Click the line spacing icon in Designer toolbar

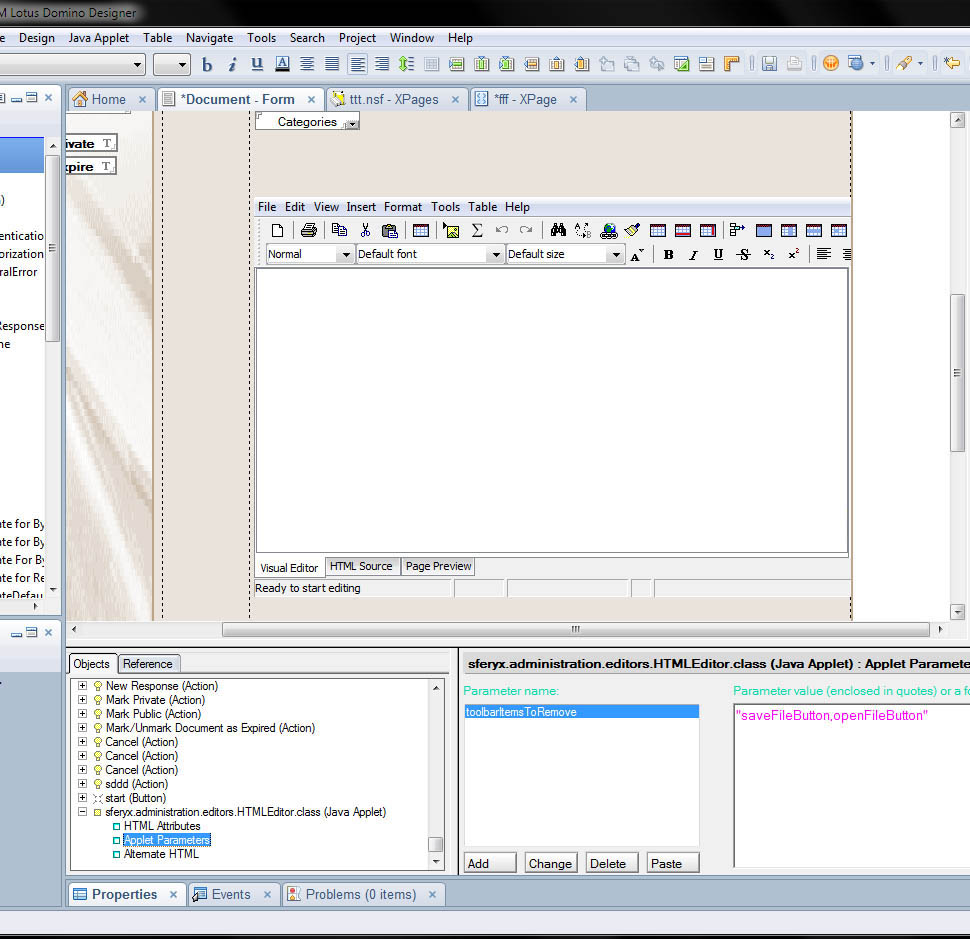coord(406,64)
